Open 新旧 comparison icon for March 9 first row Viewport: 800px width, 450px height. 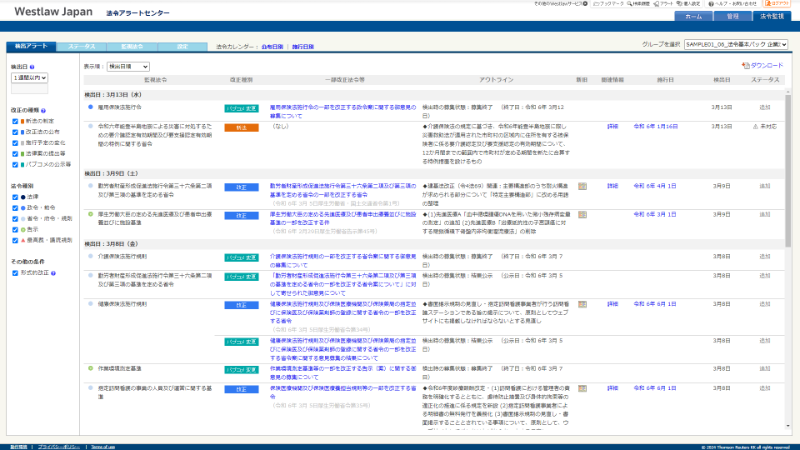point(582,186)
